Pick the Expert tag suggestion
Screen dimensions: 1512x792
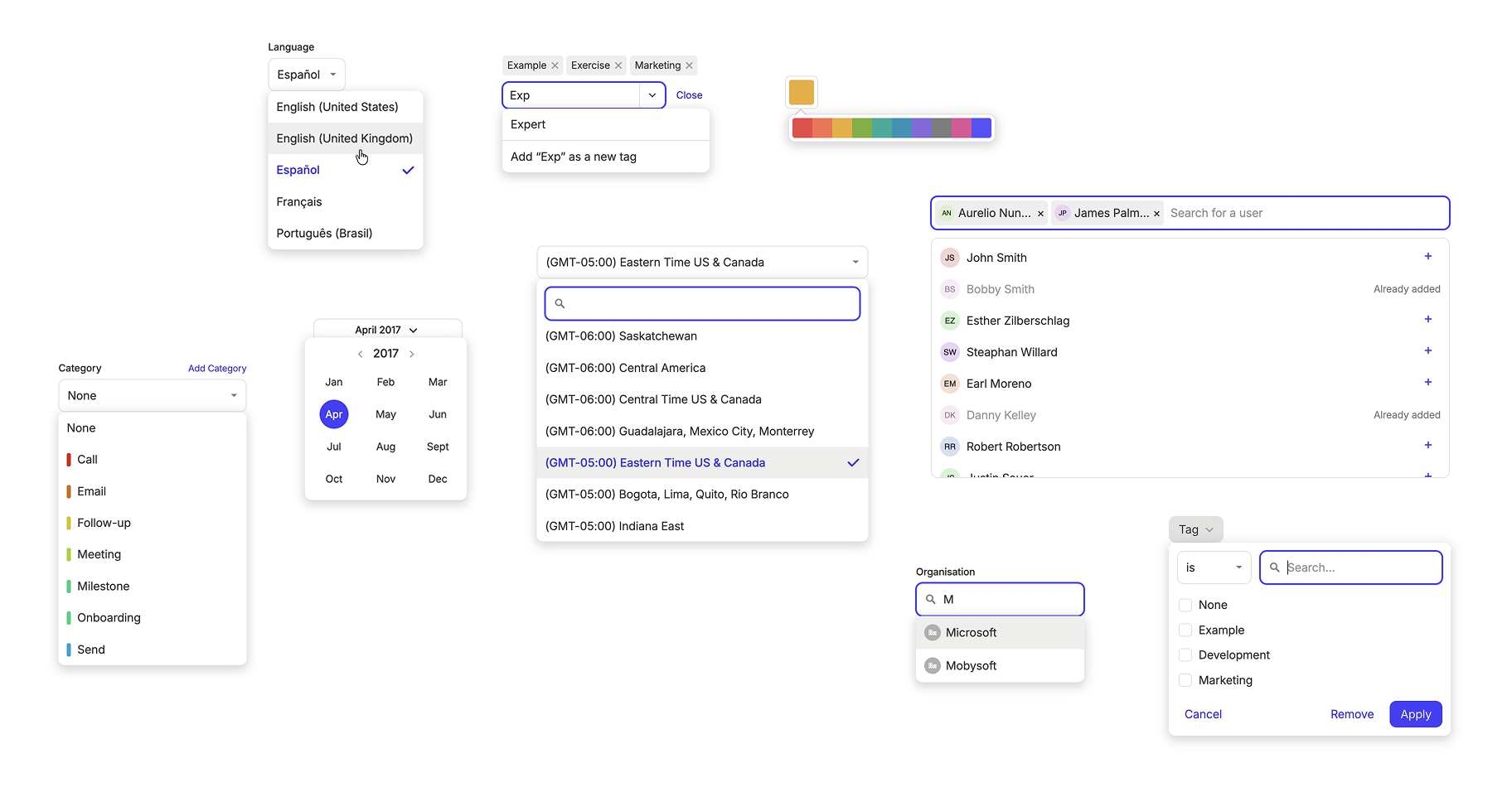606,125
